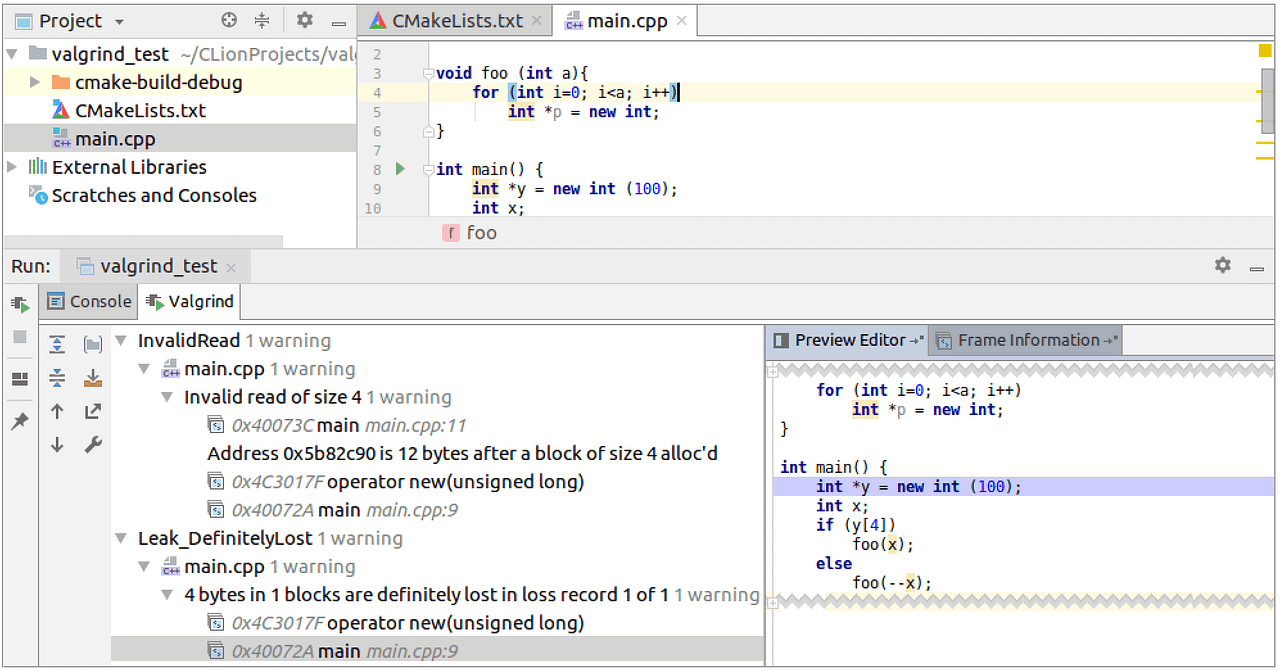The height and width of the screenshot is (671, 1280).
Task: Open warning source externally via arrow icon
Action: pyautogui.click(x=93, y=411)
